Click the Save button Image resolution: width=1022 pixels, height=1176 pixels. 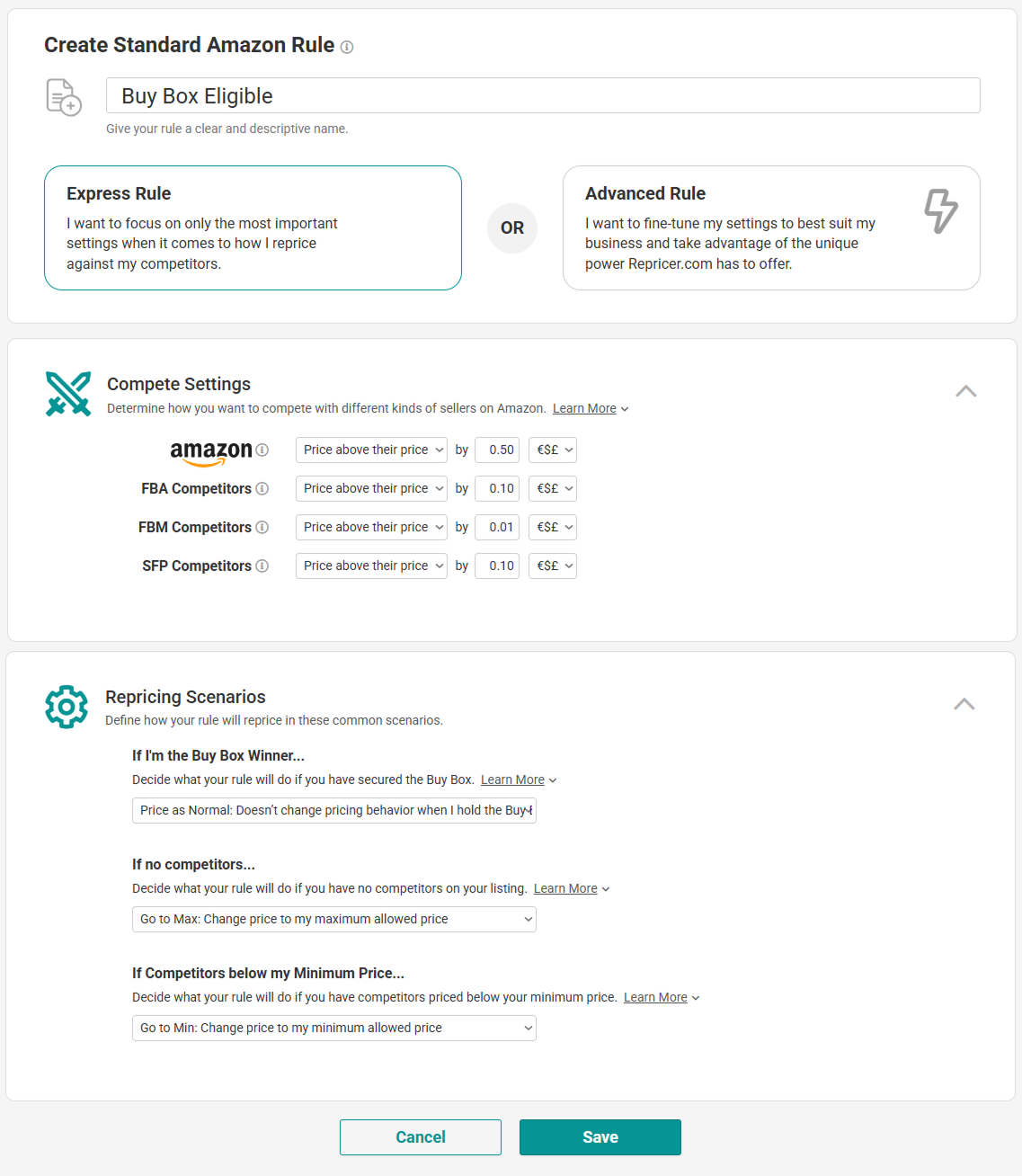[600, 1137]
